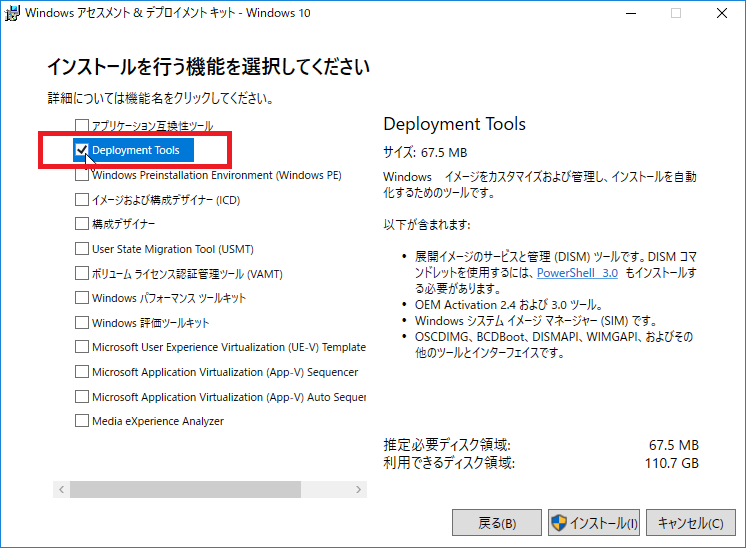This screenshot has width=746, height=548.
Task: Enable the Windows Preinstallation Environment checkbox
Action: click(82, 175)
